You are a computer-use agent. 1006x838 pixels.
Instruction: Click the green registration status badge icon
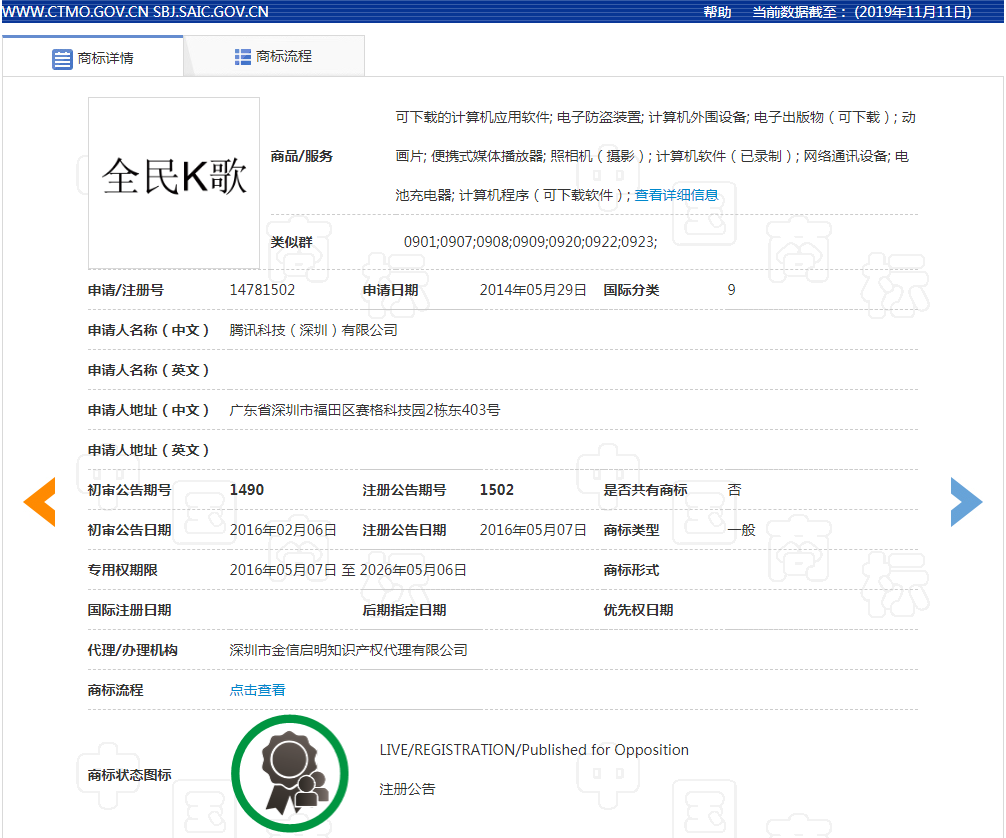290,774
